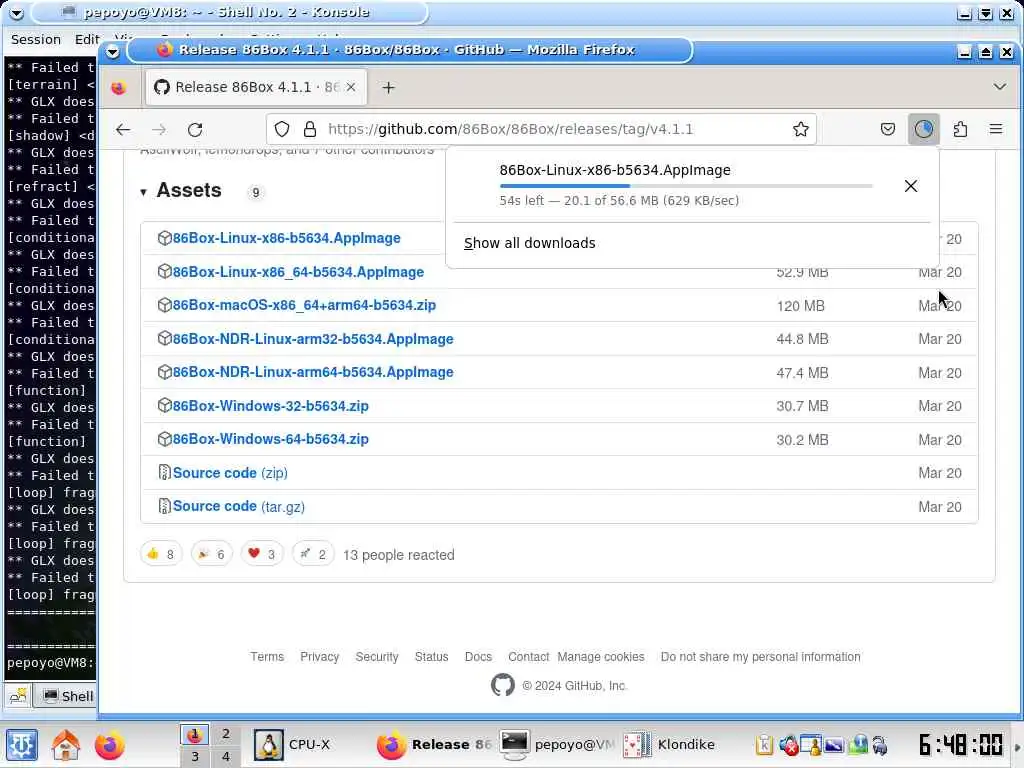
Task: Open Session menu in Konsole window
Action: (x=36, y=39)
